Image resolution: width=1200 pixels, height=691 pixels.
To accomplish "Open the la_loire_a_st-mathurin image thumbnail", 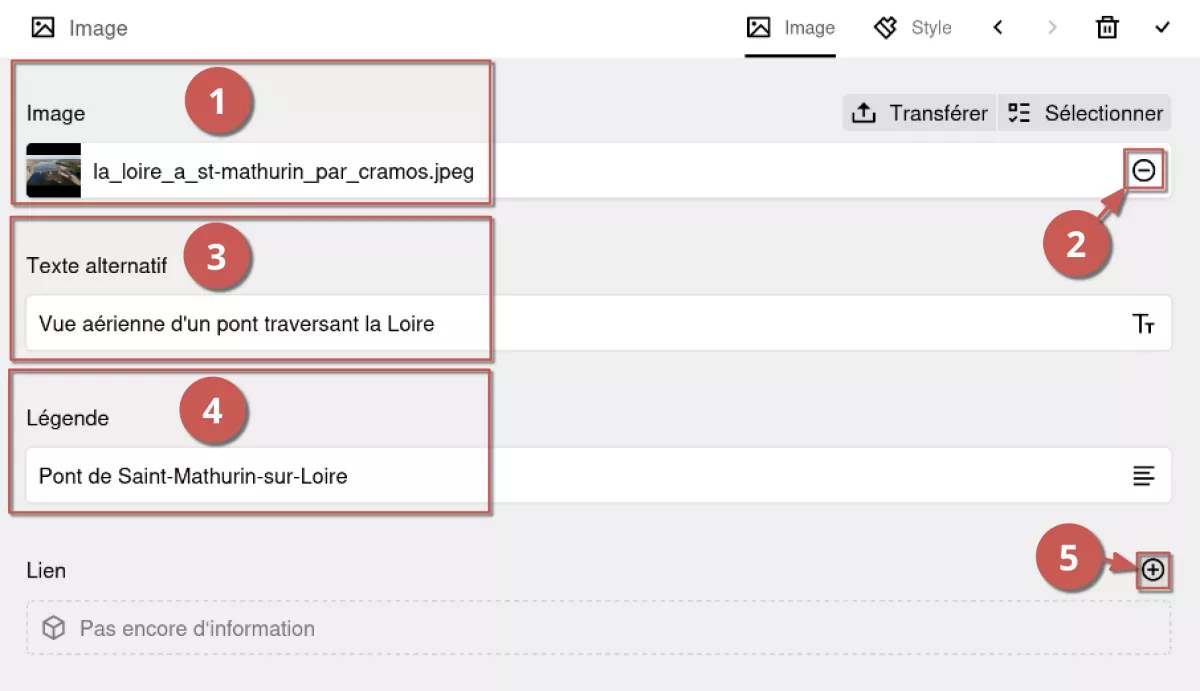I will coord(53,171).
